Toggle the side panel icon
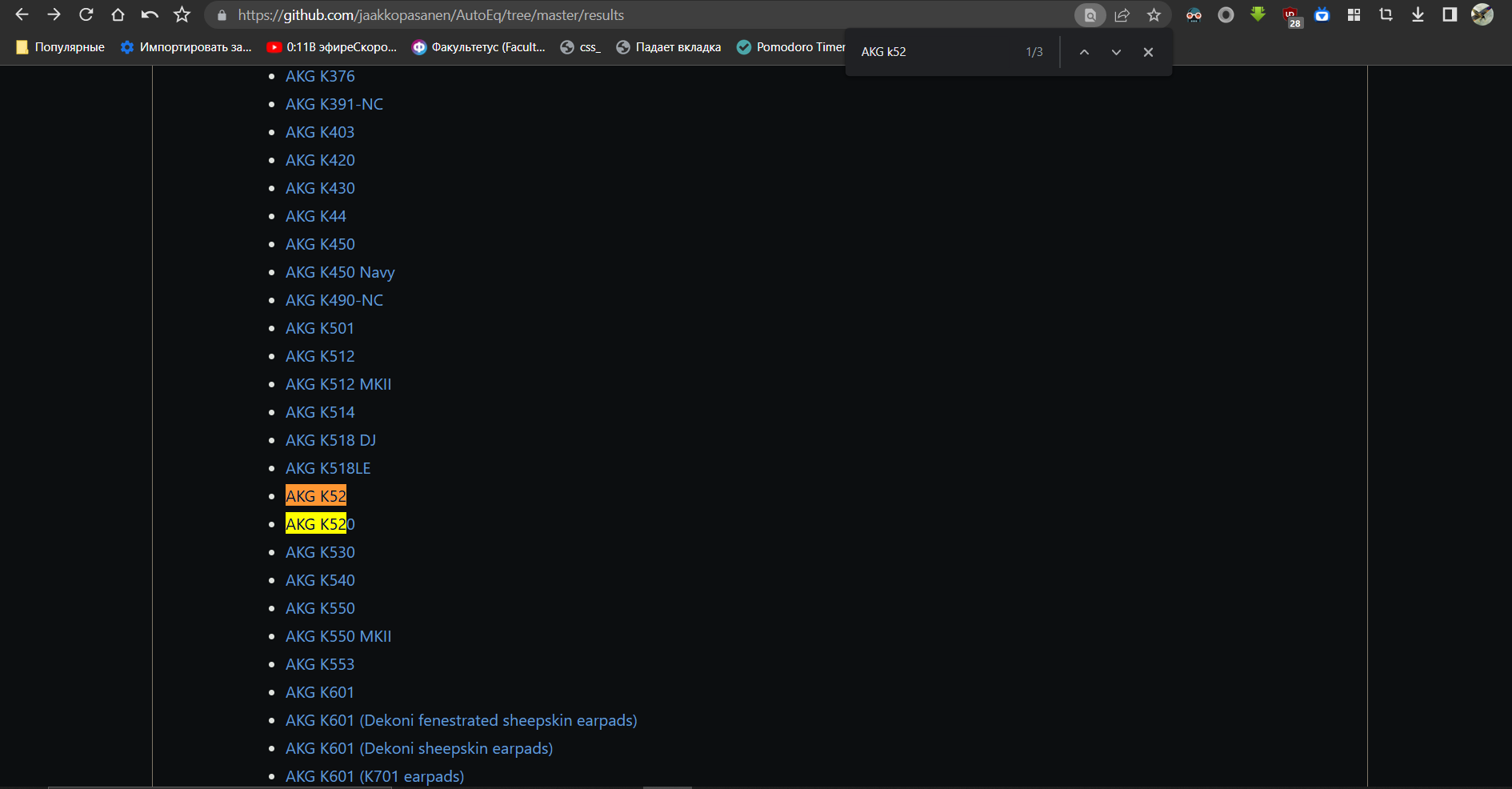The width and height of the screenshot is (1512, 789). pyautogui.click(x=1450, y=15)
